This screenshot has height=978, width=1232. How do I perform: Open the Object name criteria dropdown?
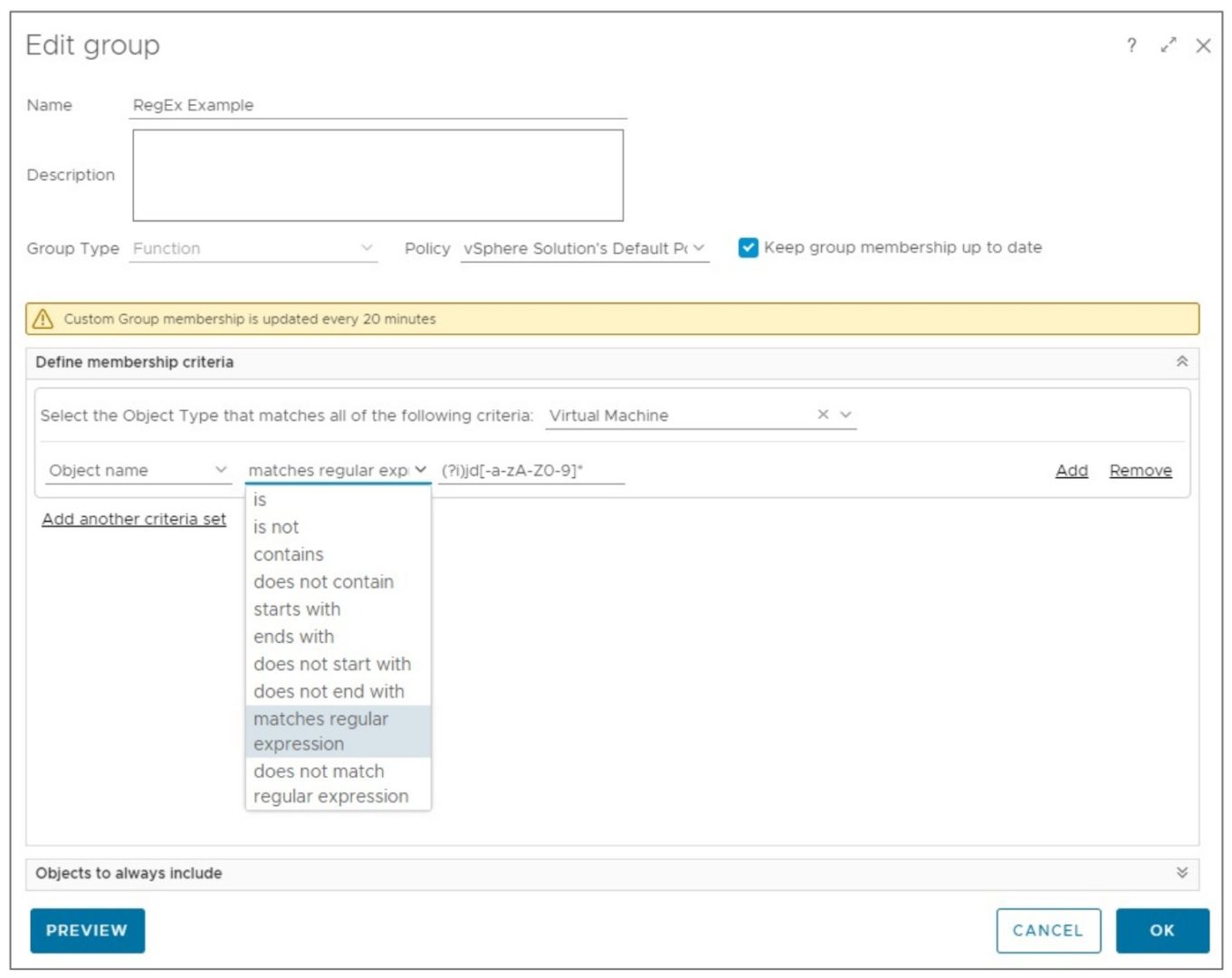click(220, 470)
